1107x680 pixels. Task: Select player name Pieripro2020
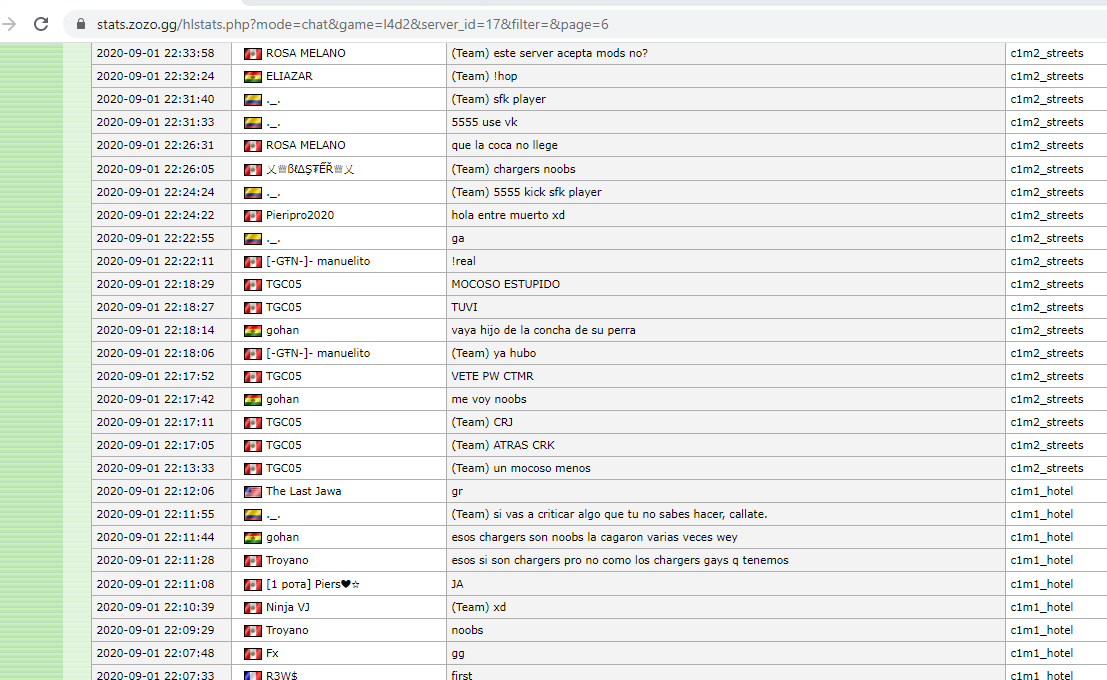click(x=300, y=215)
